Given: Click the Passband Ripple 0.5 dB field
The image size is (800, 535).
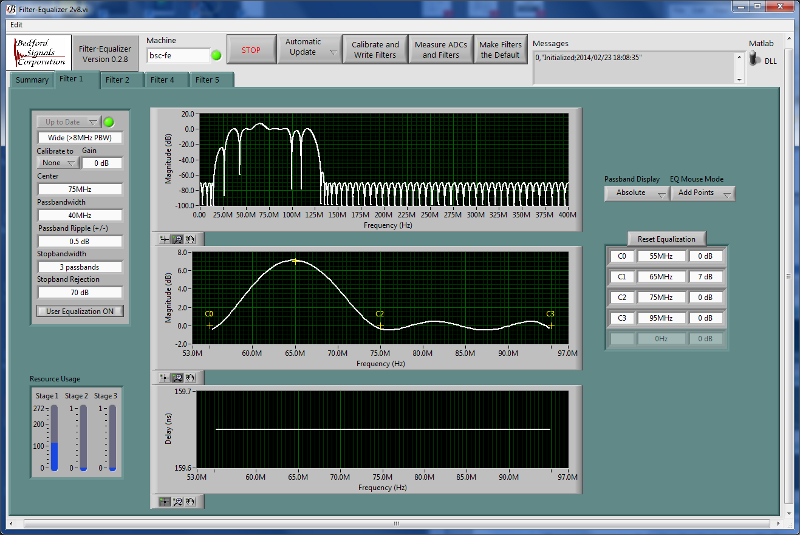Looking at the screenshot, I should (80, 241).
